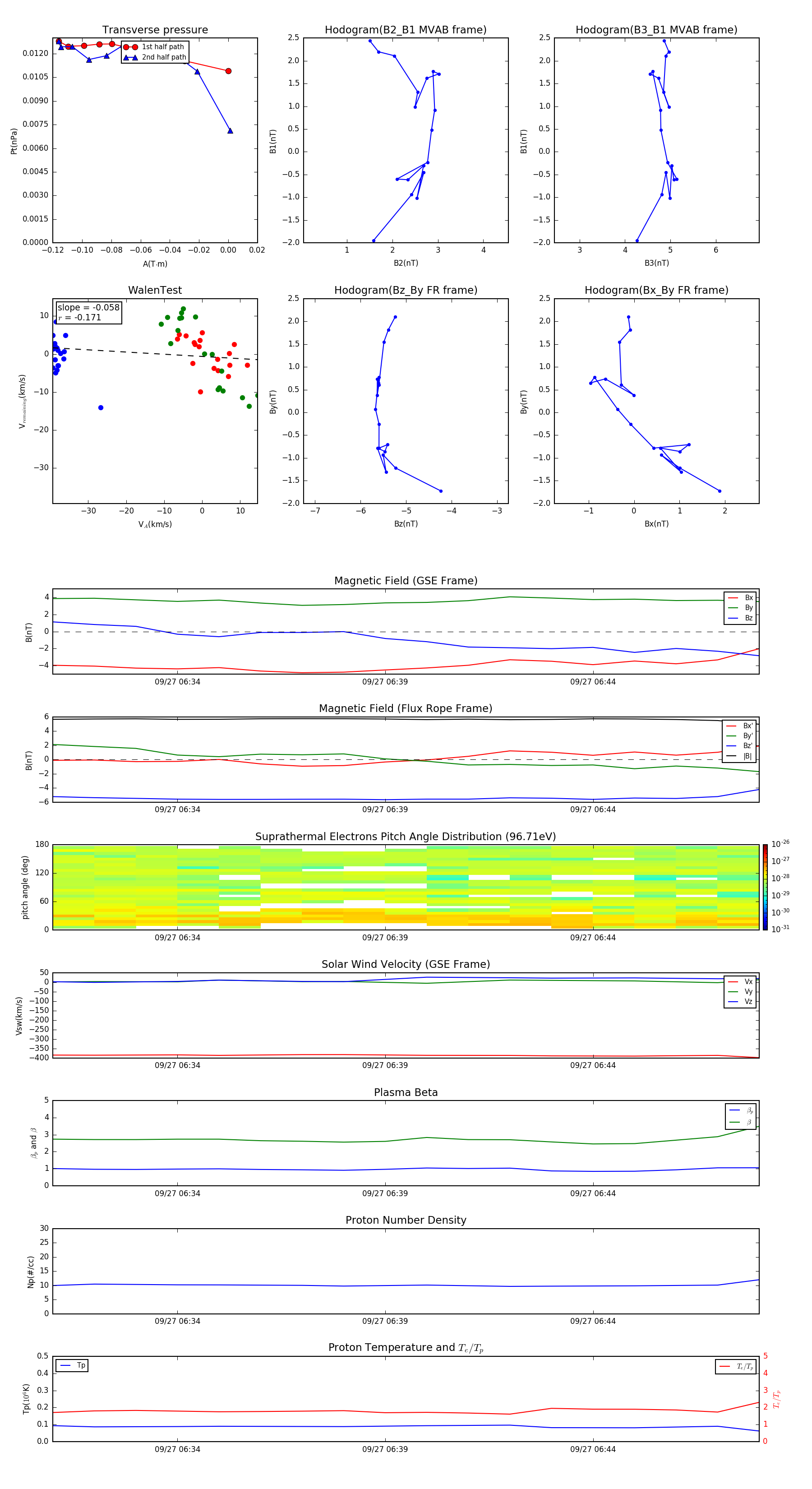Click the 'WalenTest' plot title

click(x=155, y=290)
